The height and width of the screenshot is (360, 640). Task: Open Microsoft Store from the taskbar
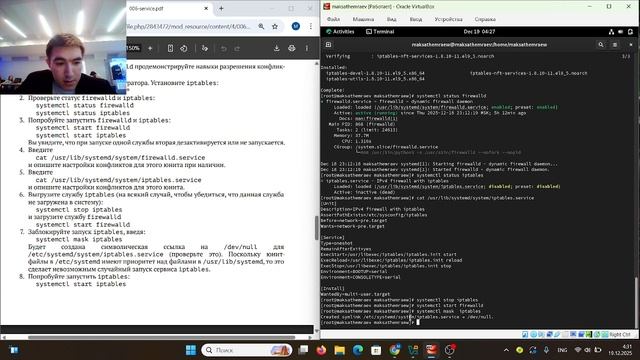tap(376, 350)
